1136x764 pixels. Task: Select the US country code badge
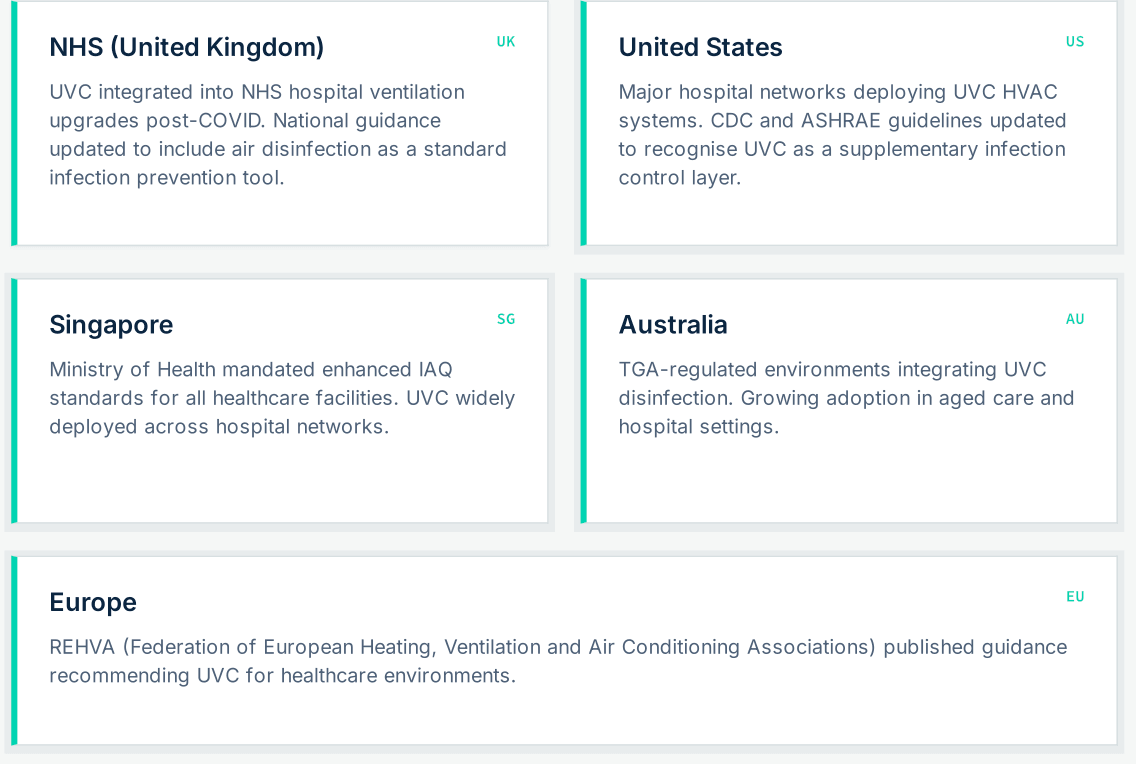coord(1075,42)
